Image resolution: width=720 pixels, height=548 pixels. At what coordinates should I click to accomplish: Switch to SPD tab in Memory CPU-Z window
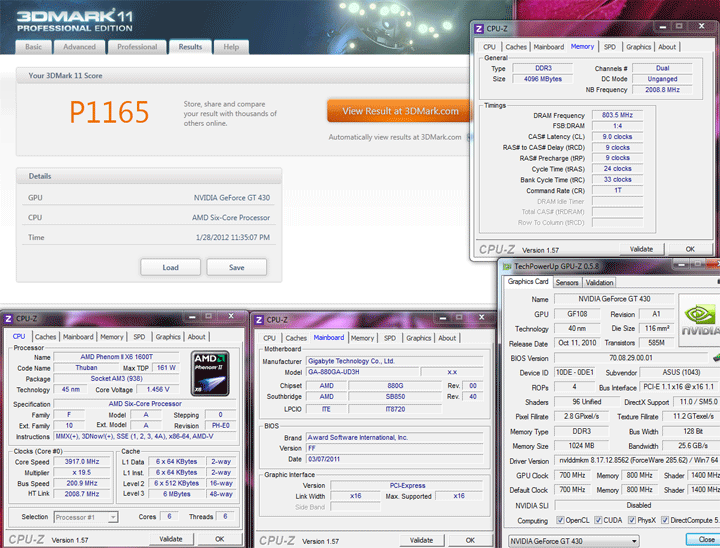(x=610, y=47)
